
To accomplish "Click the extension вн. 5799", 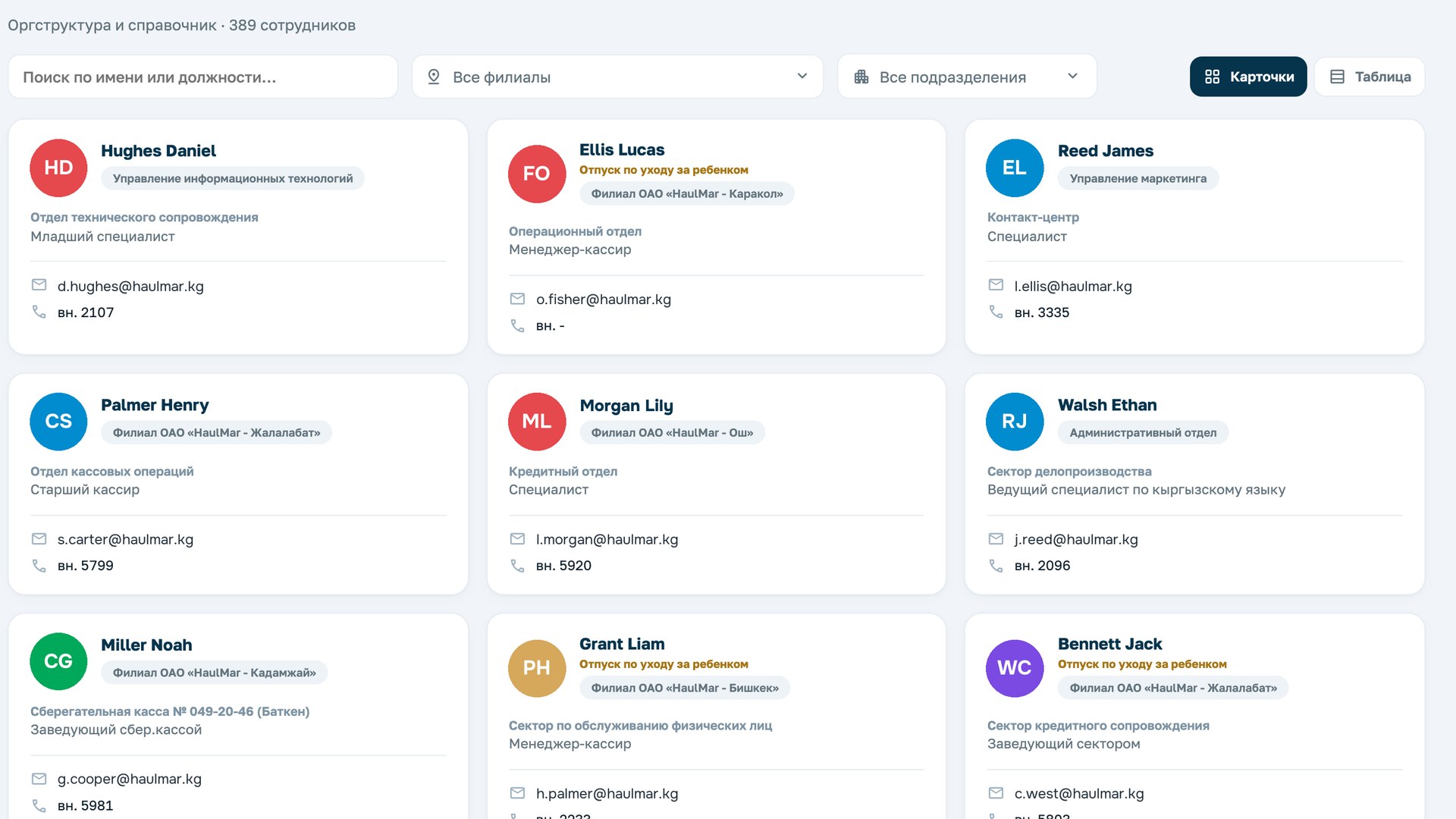I will [x=86, y=566].
